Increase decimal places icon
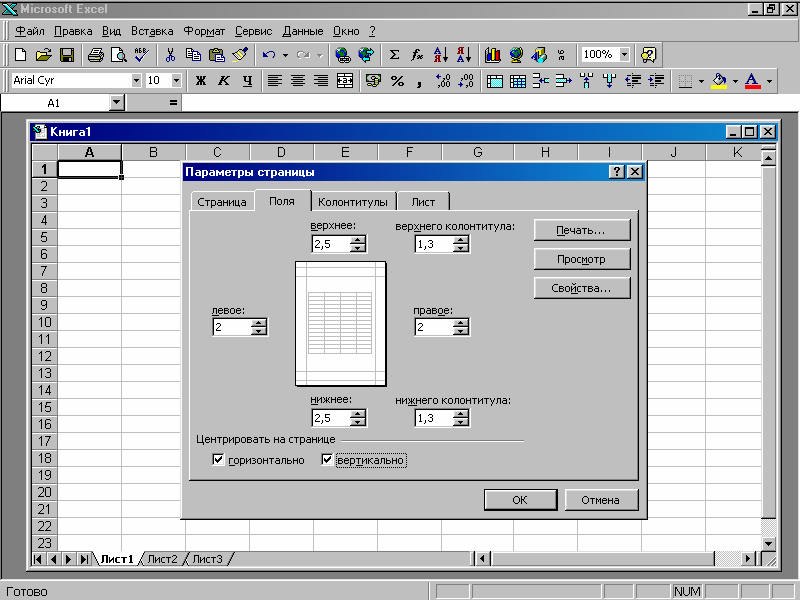This screenshot has width=800, height=600. point(443,81)
